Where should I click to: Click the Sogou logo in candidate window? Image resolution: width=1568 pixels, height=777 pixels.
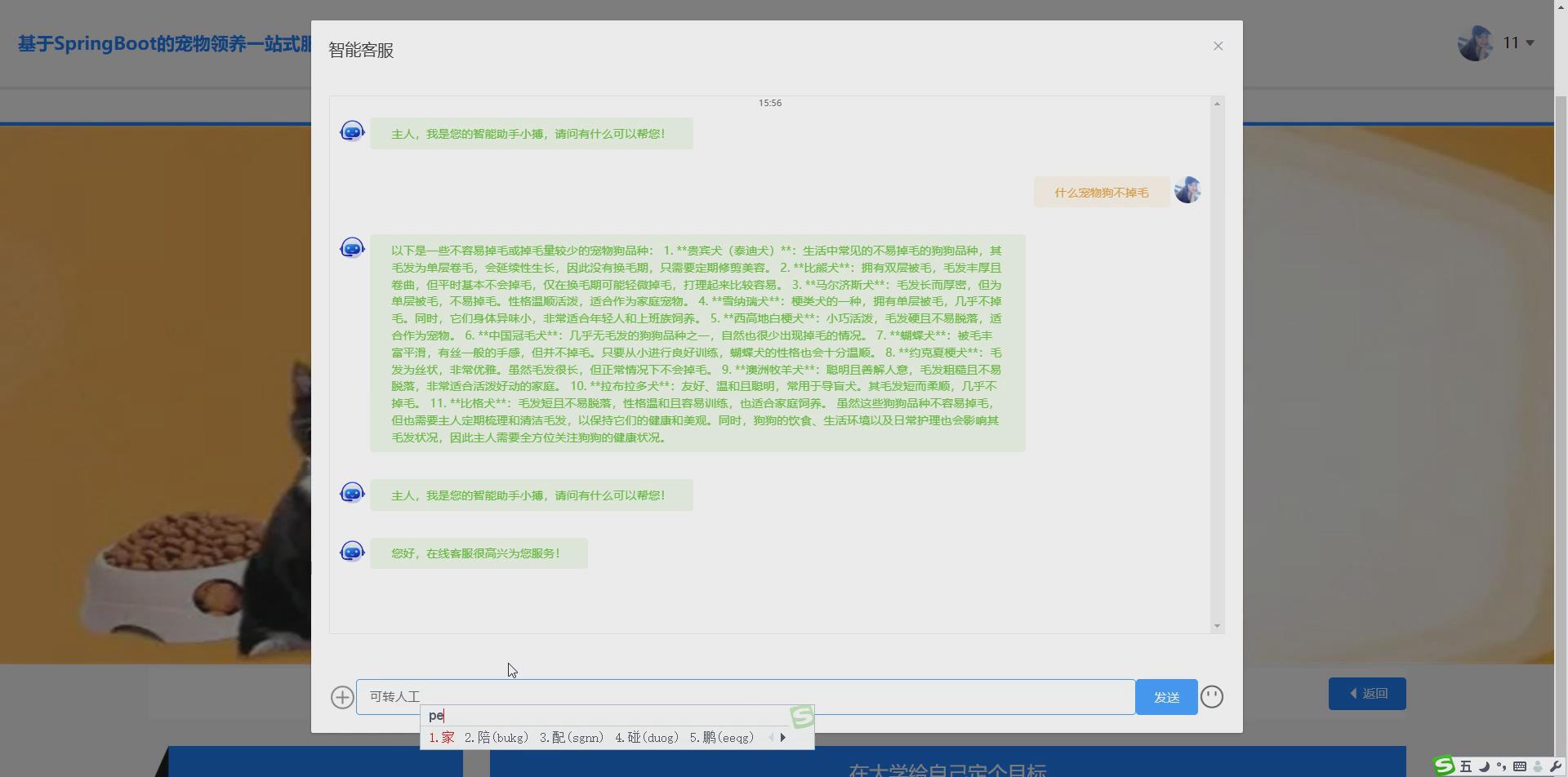pyautogui.click(x=802, y=717)
